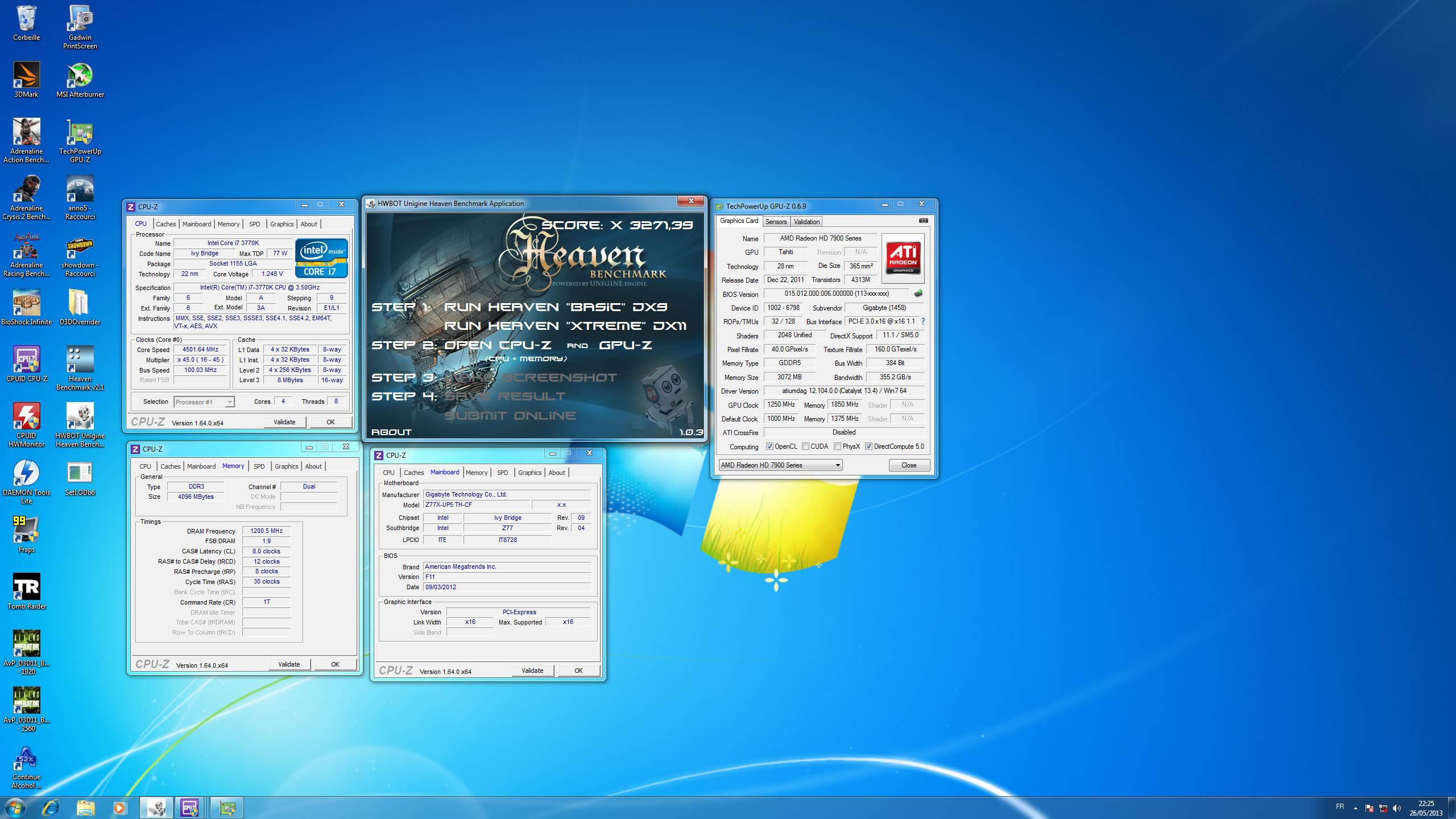Launch Fraps desktop shortcut
The height and width of the screenshot is (819, 1456).
[26, 535]
